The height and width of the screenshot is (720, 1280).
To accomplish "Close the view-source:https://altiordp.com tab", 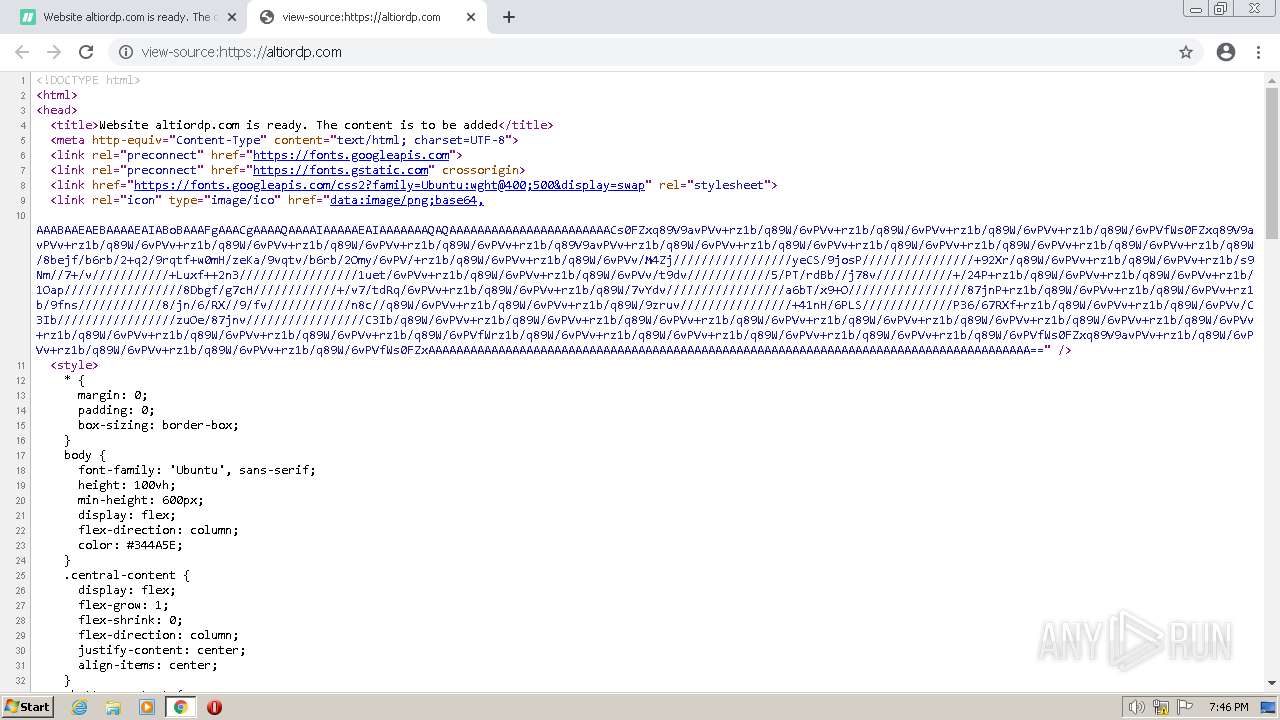I will click(x=472, y=17).
